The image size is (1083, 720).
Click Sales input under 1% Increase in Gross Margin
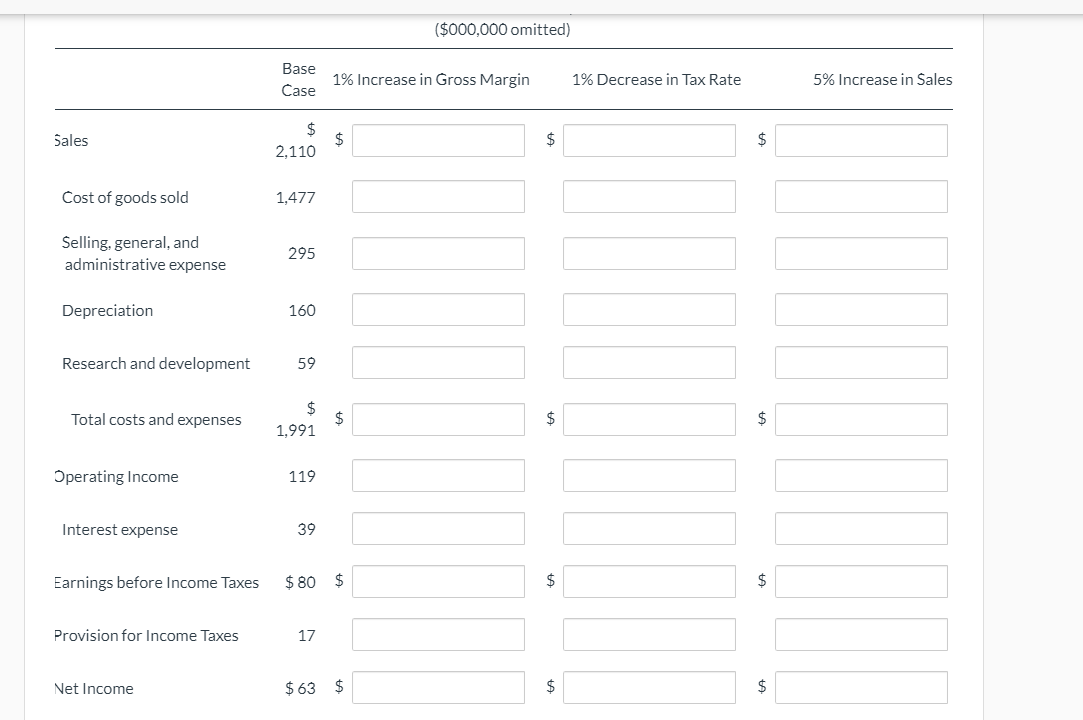click(x=438, y=140)
